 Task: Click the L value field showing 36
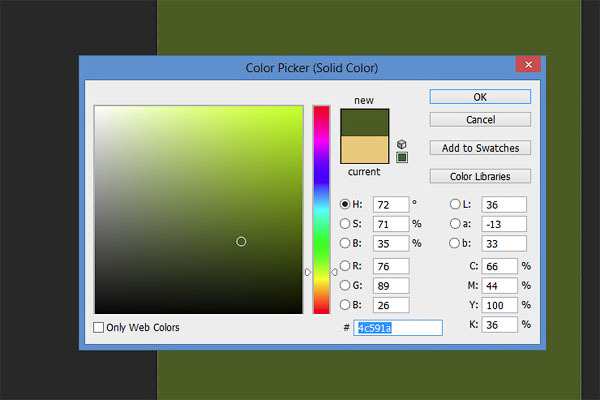[x=504, y=205]
